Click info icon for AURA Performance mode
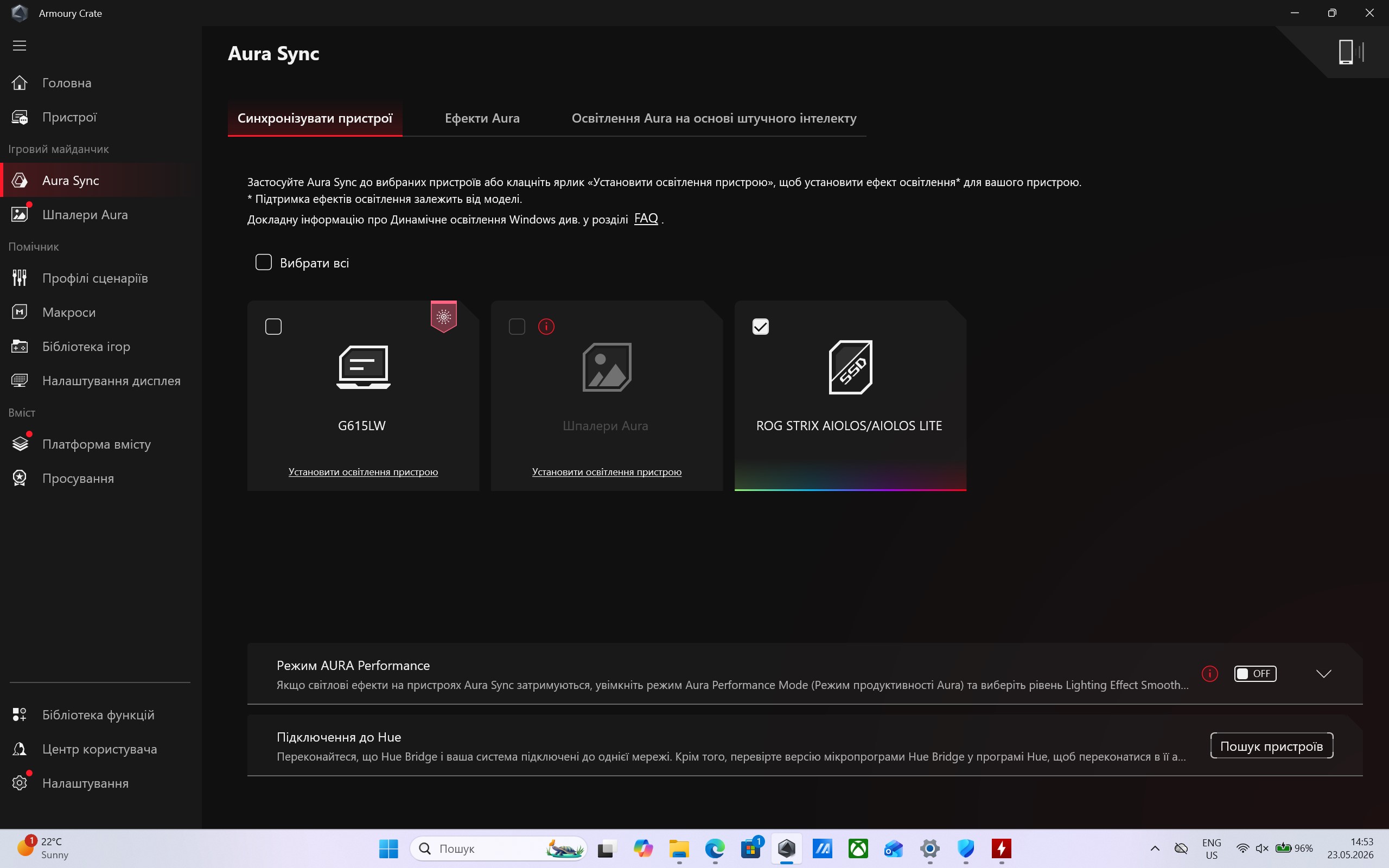This screenshot has height=868, width=1389. (1209, 673)
